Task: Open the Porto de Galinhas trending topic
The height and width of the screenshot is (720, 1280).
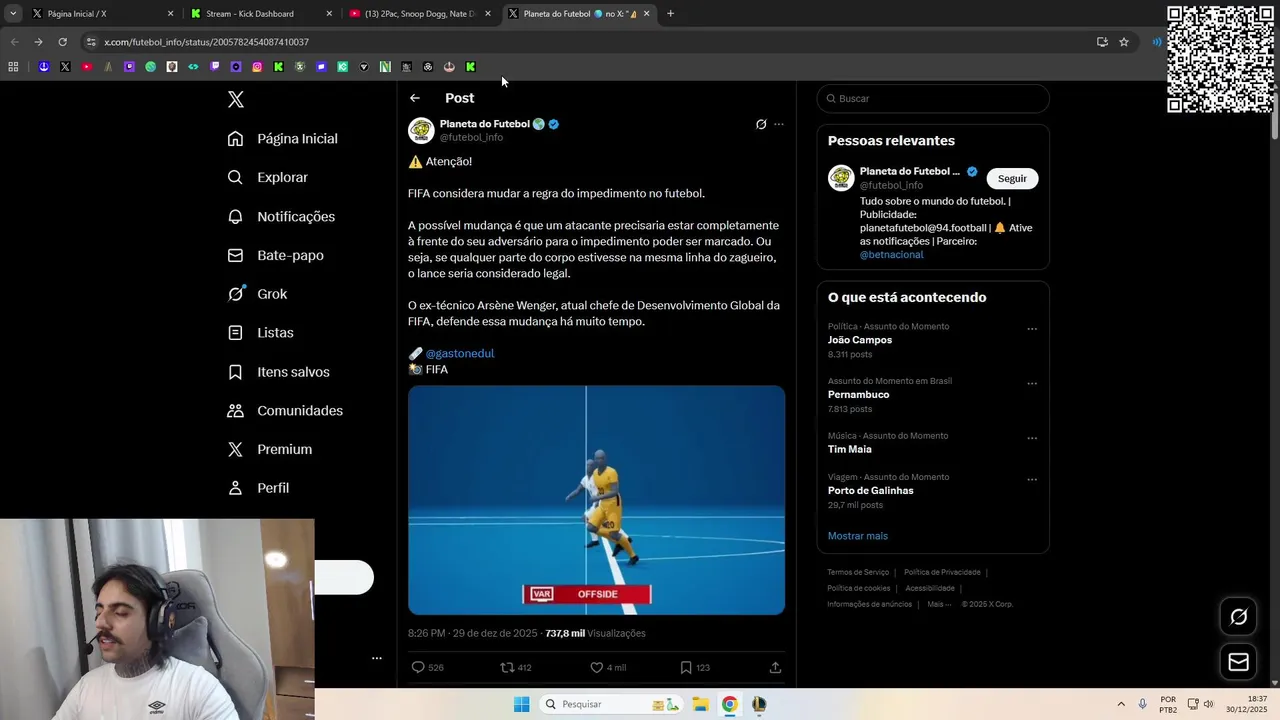Action: 870,490
